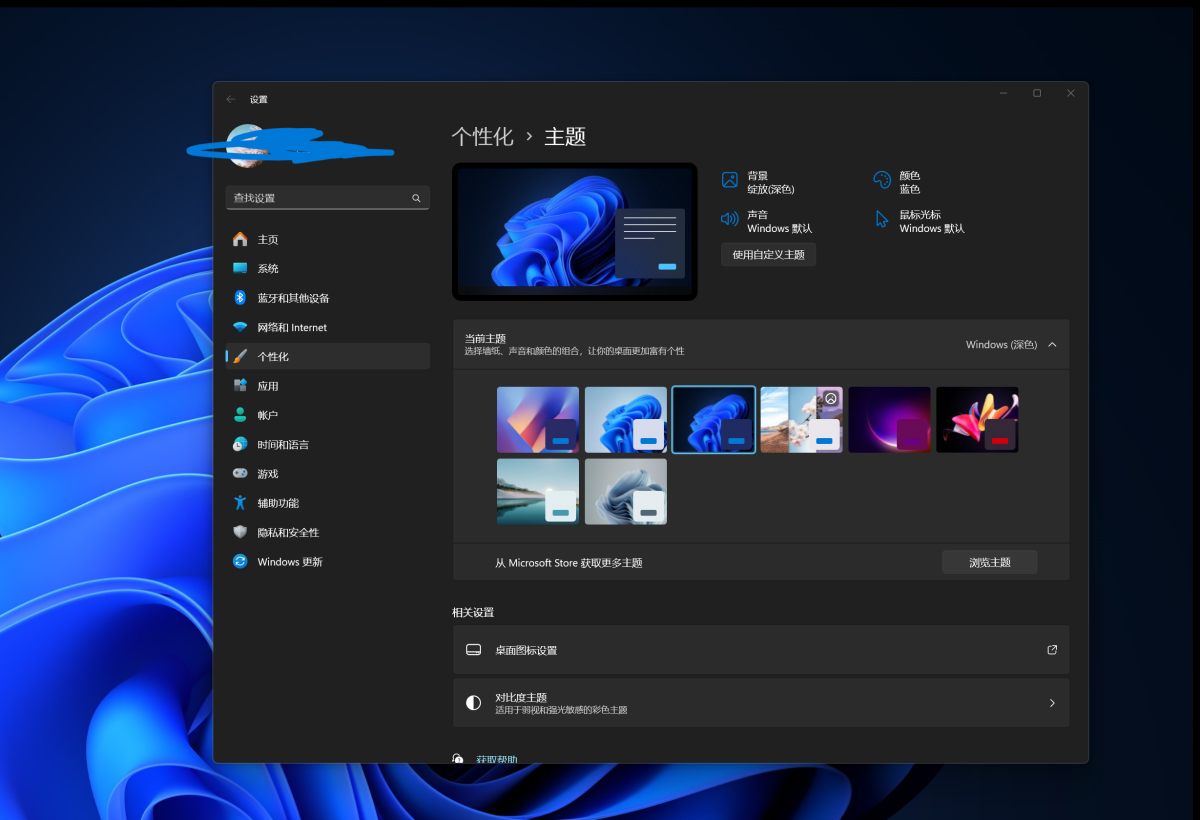Click the 声音 speaker icon
Viewport: 1200px width, 820px height.
click(730, 220)
